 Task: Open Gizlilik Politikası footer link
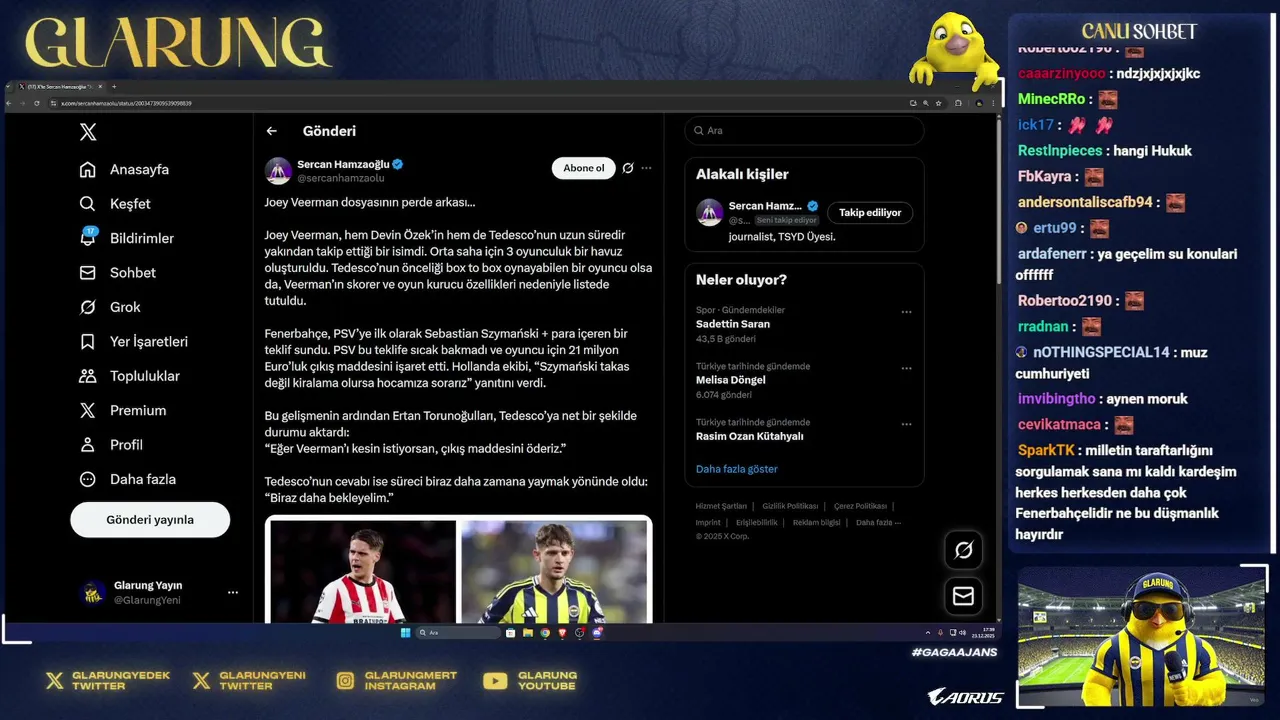(x=790, y=506)
